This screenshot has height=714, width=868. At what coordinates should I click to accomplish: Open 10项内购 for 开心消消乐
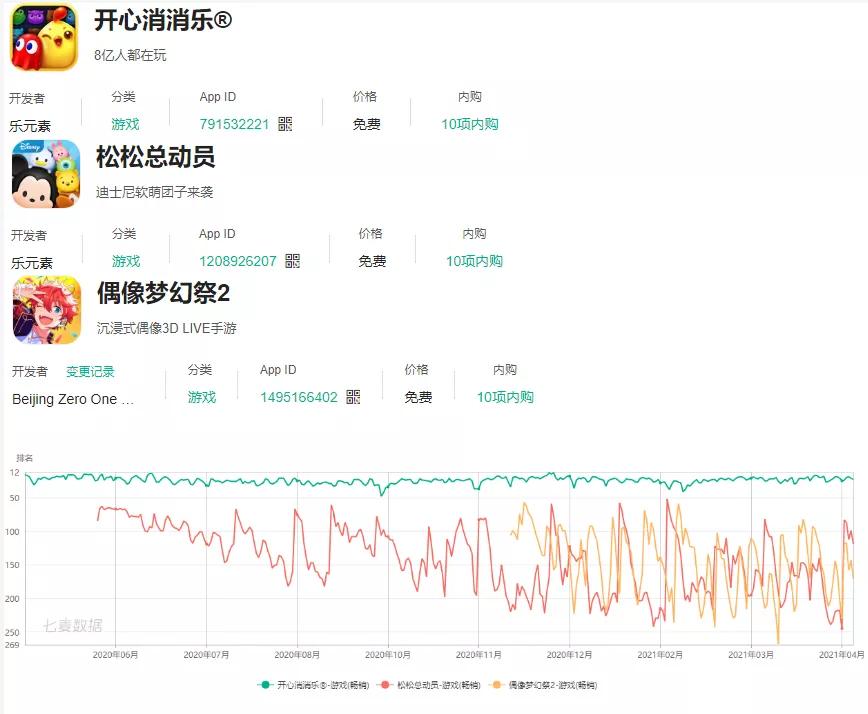coord(468,124)
